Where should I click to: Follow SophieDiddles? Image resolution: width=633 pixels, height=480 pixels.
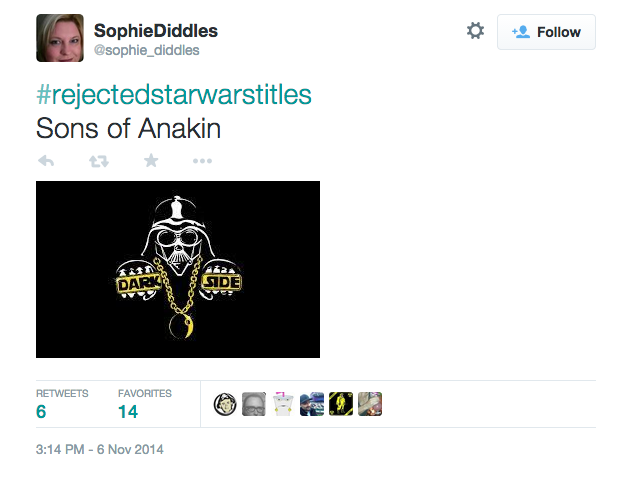[546, 32]
